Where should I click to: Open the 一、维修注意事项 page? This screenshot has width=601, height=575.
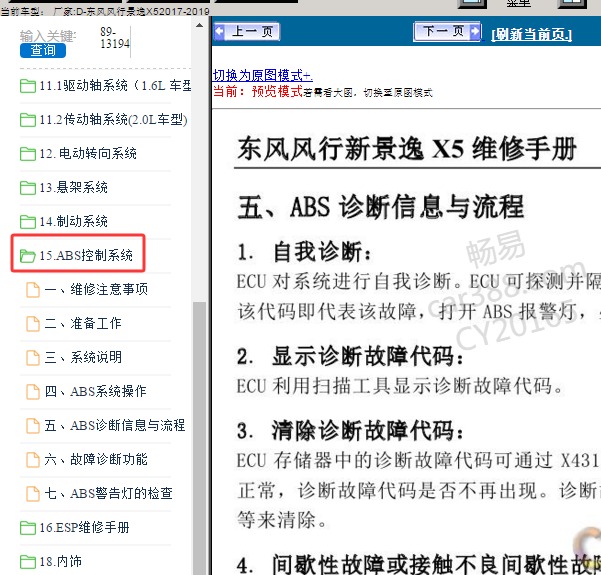96,289
